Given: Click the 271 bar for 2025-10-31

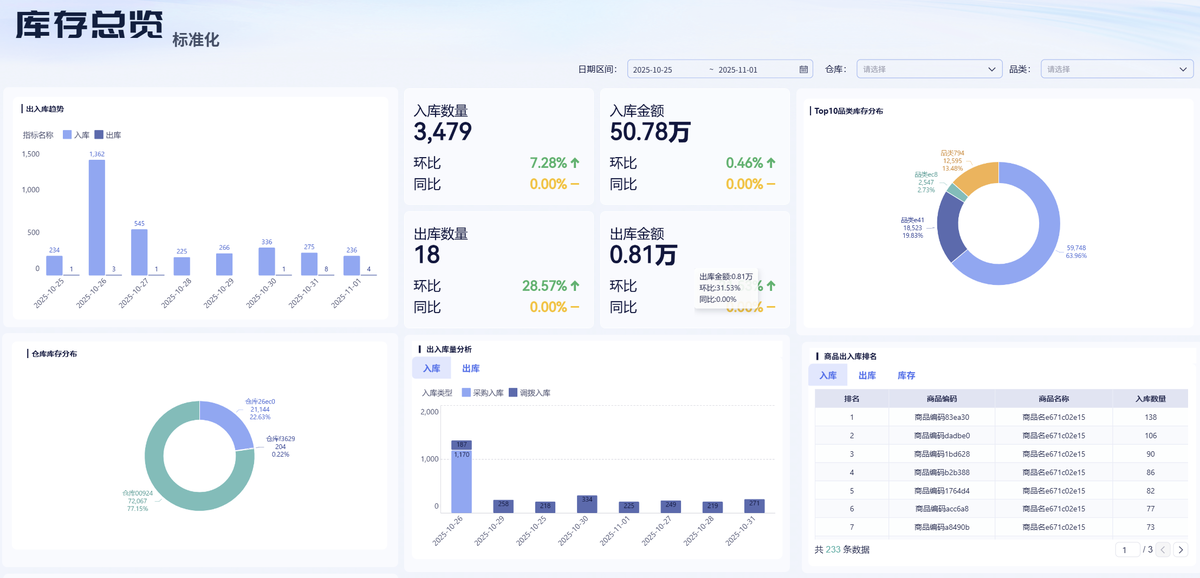Looking at the screenshot, I should tap(755, 506).
